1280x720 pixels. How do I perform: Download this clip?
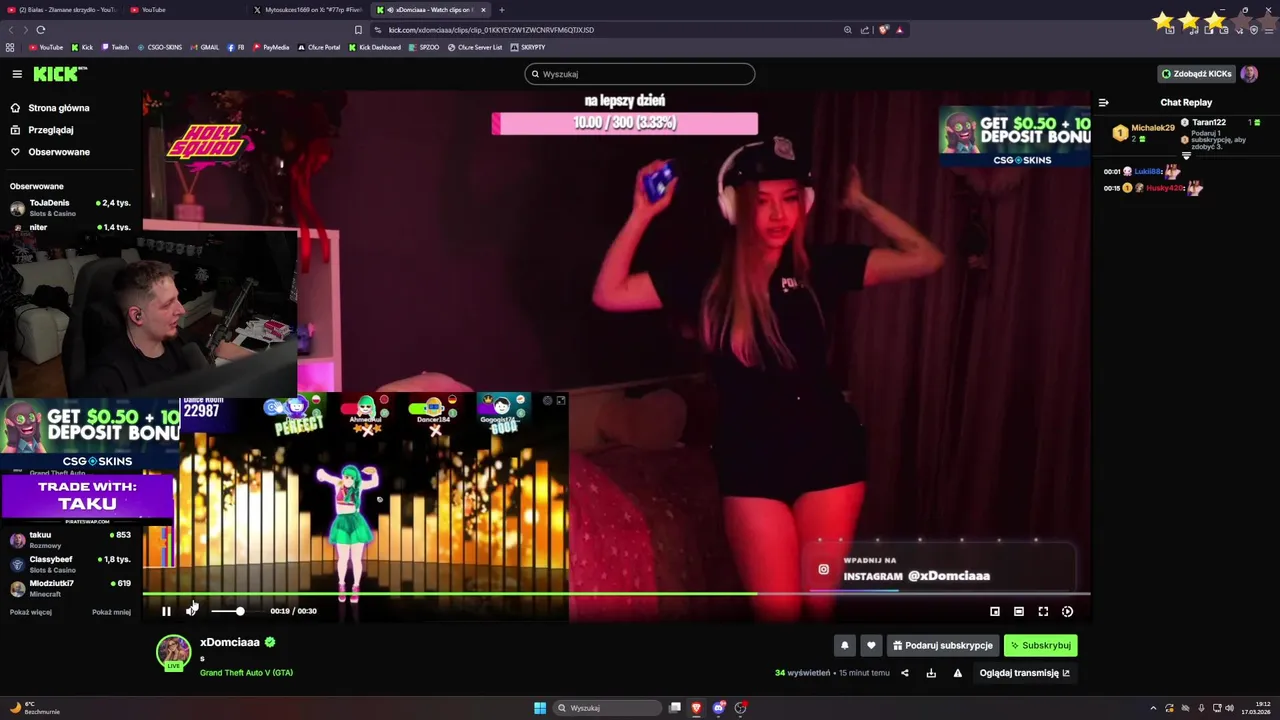[x=931, y=673]
